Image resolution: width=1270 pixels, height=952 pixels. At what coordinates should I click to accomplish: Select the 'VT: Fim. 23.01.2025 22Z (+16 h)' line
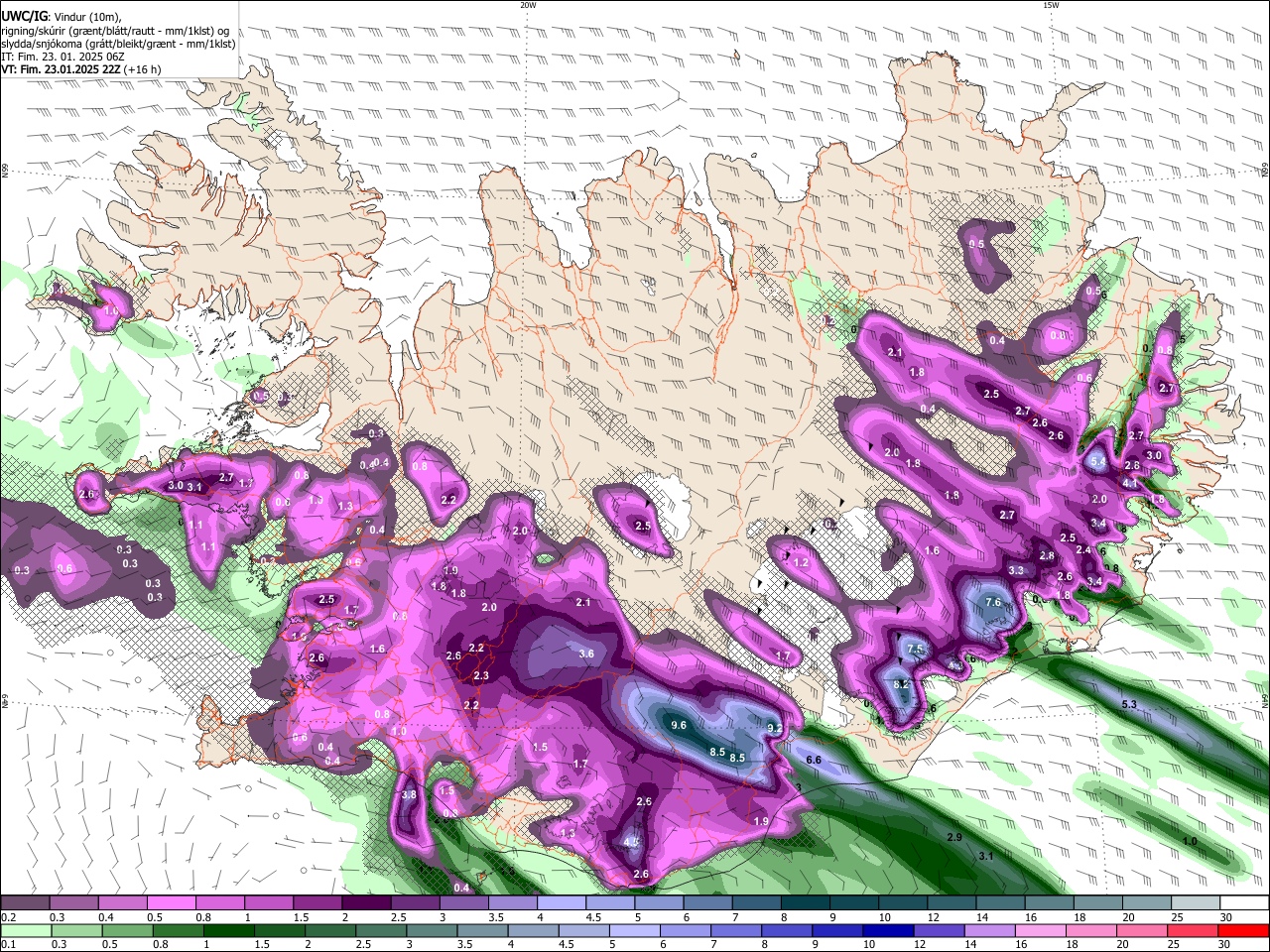pos(81,69)
